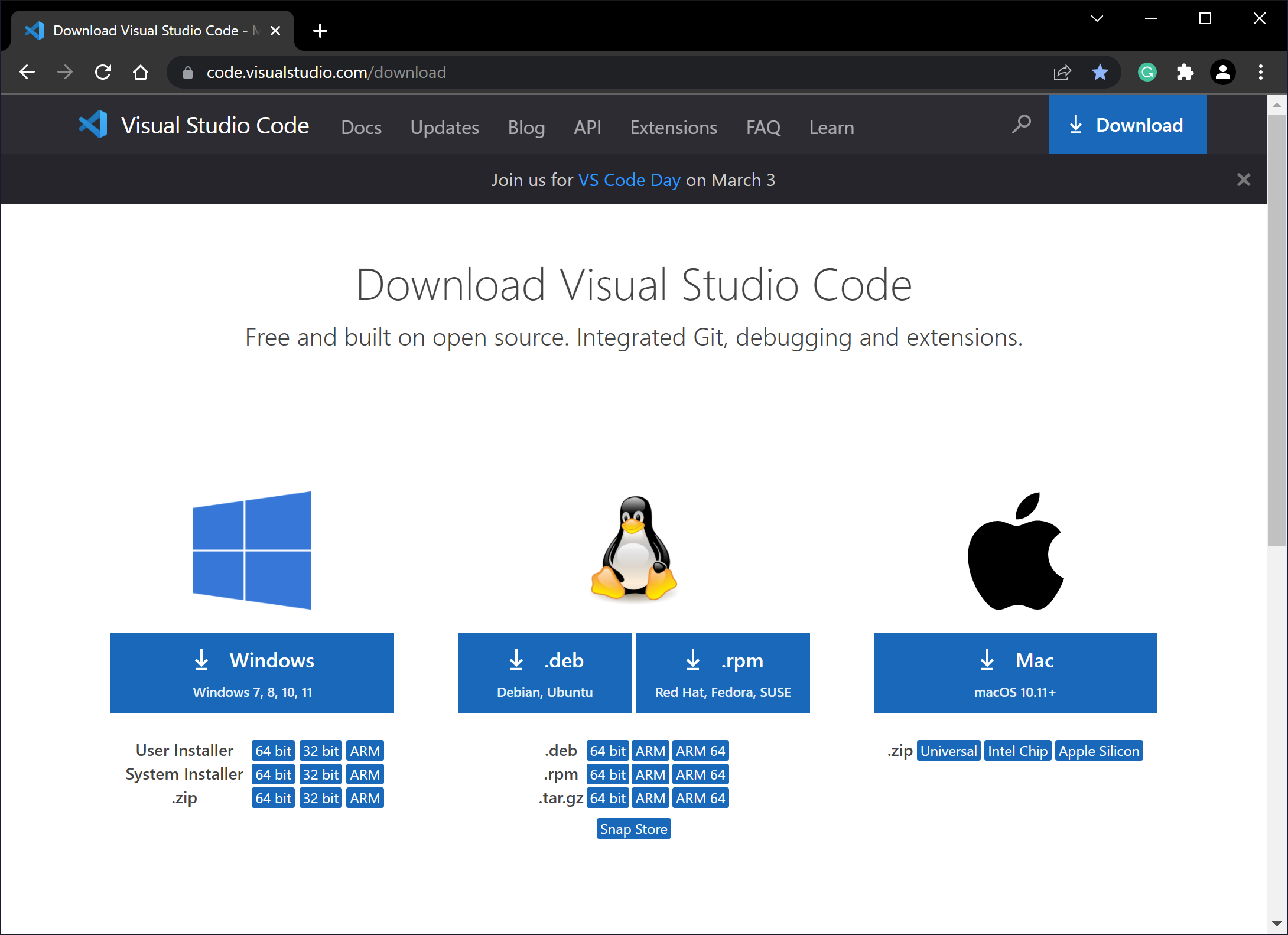Choose User Installer ARM
Viewport: 1288px width, 935px height.
pos(365,751)
